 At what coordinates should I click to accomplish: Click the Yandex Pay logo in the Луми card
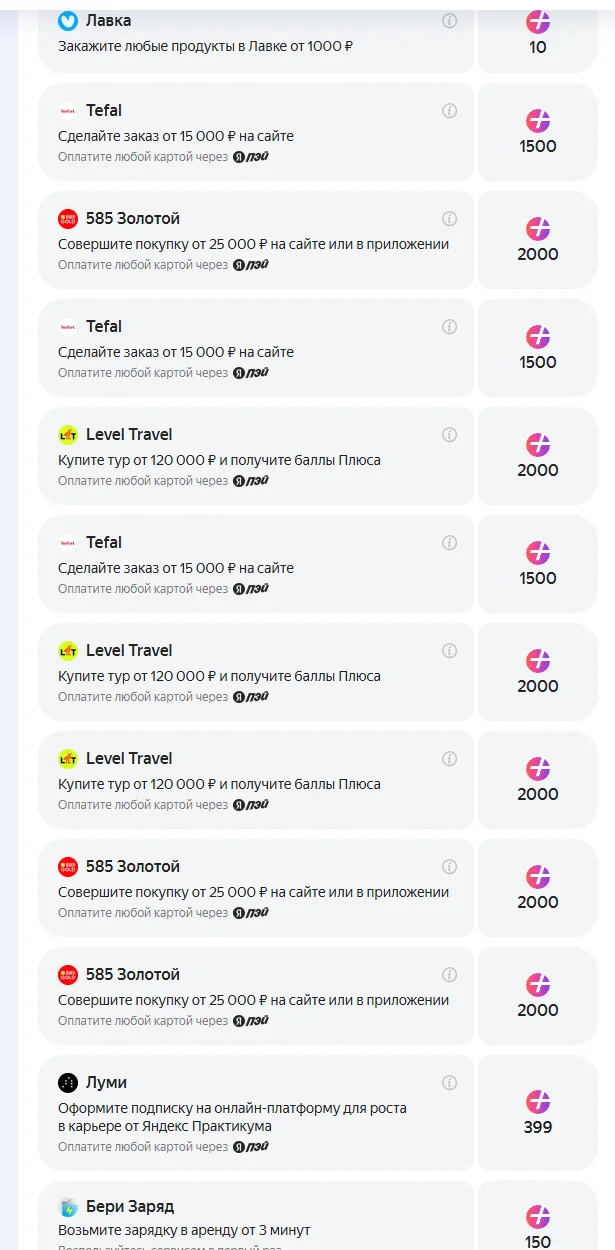tap(251, 1147)
